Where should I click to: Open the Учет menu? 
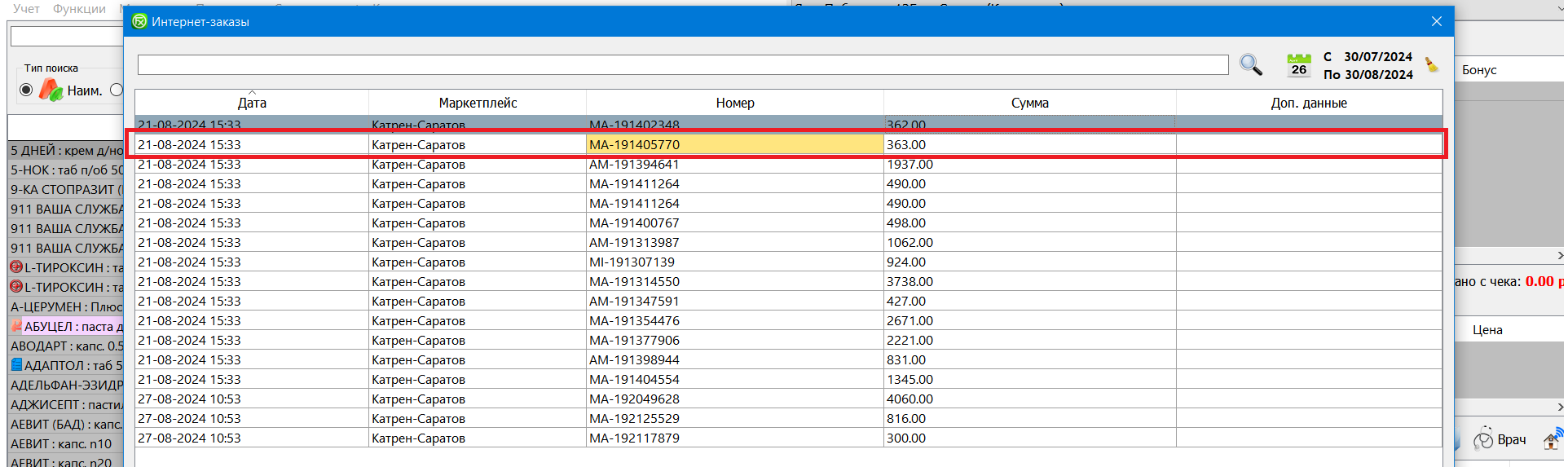click(x=26, y=8)
